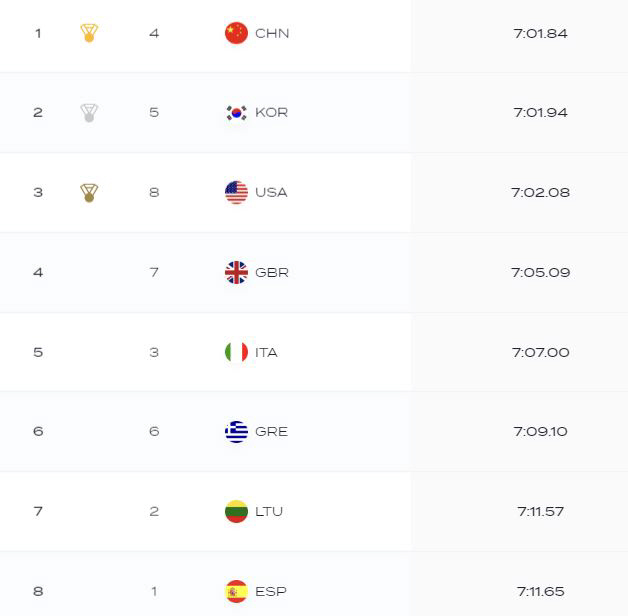The height and width of the screenshot is (616, 628).
Task: Click the GRE team label
Action: pyautogui.click(x=271, y=432)
